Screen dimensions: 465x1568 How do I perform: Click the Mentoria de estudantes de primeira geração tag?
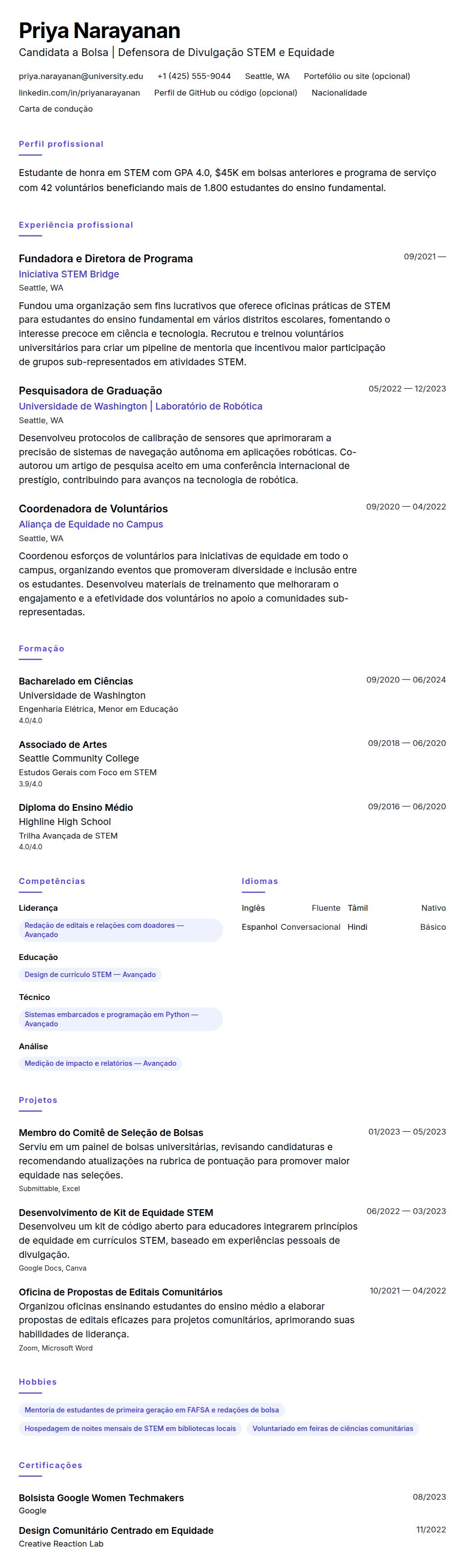[x=152, y=1410]
